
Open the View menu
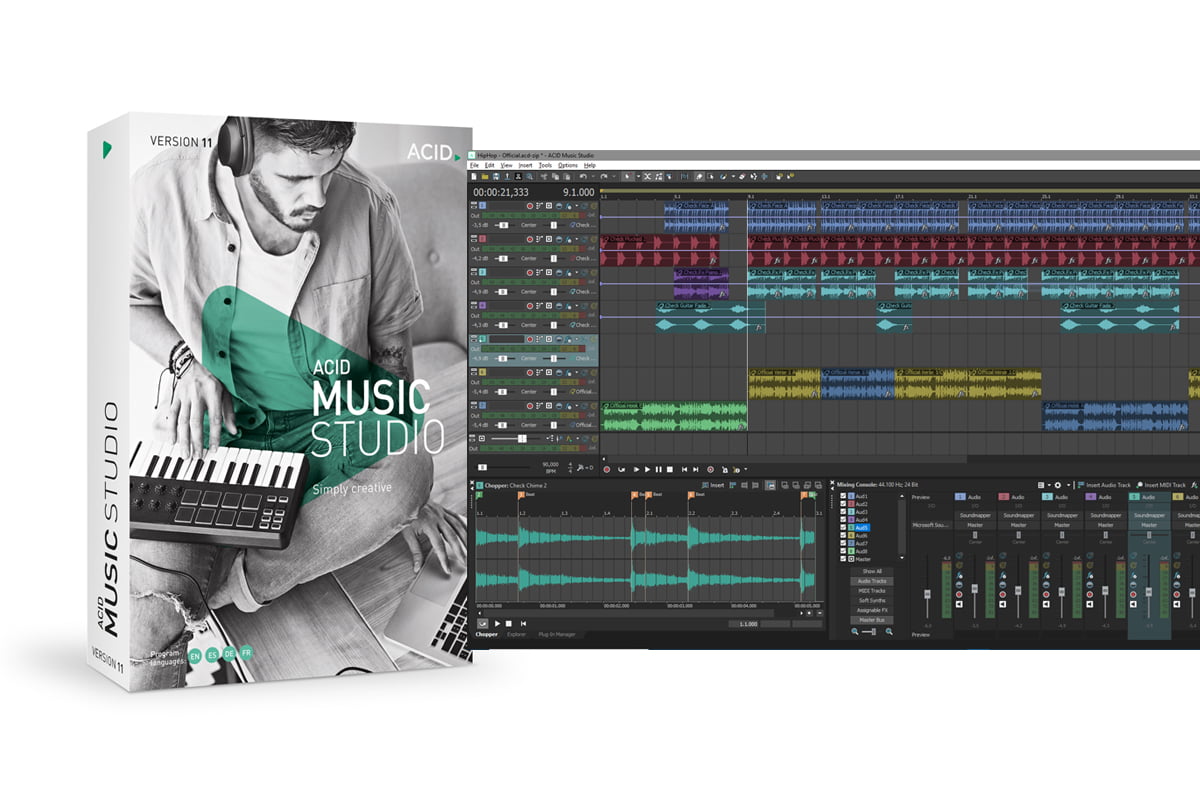pos(507,165)
